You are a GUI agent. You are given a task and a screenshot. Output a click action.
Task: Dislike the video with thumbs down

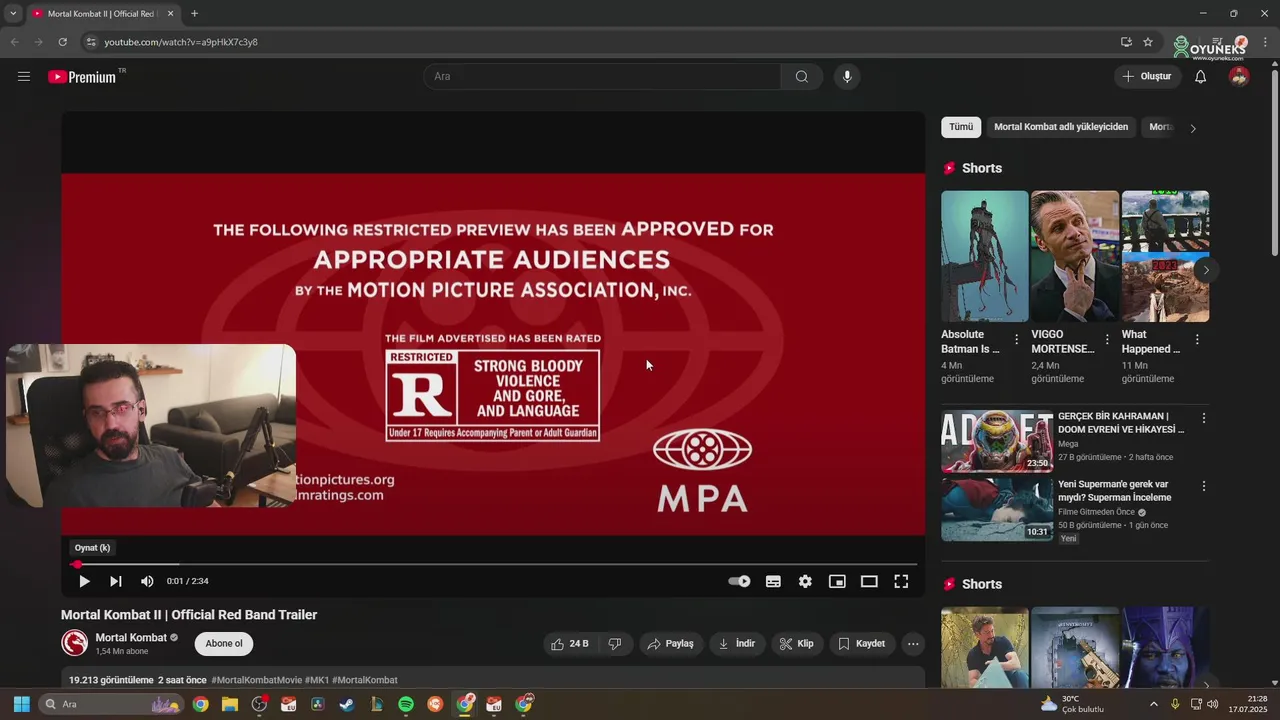pyautogui.click(x=615, y=644)
